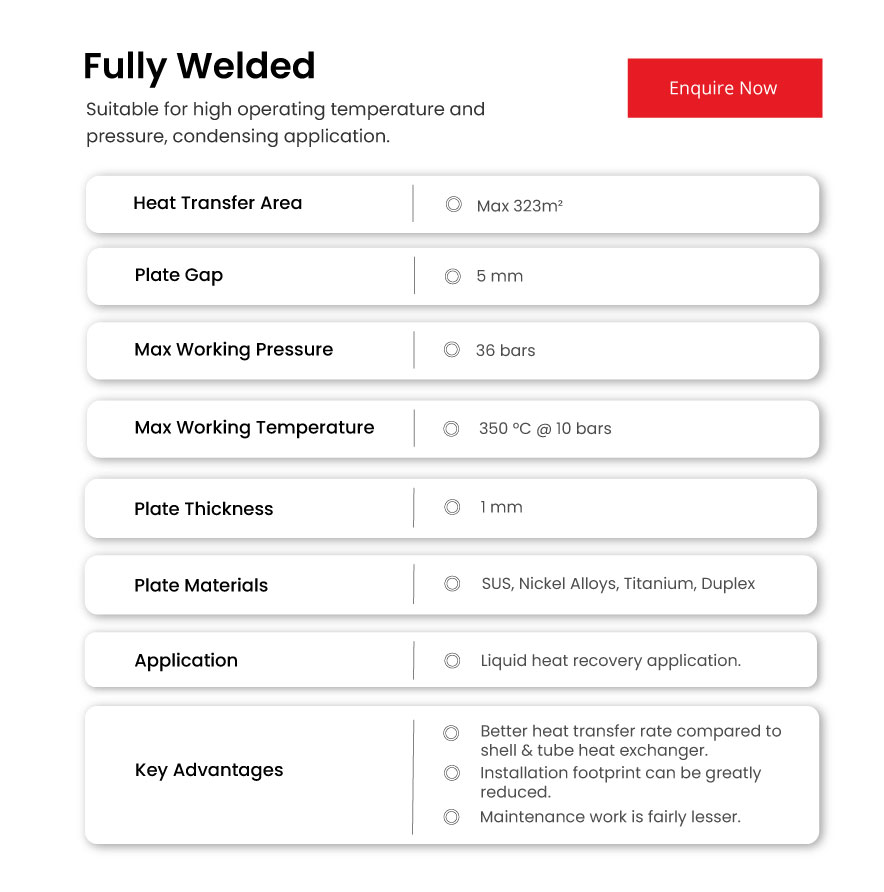Select the Heat Transfer Area row label
This screenshot has height=892, width=884.
217,203
